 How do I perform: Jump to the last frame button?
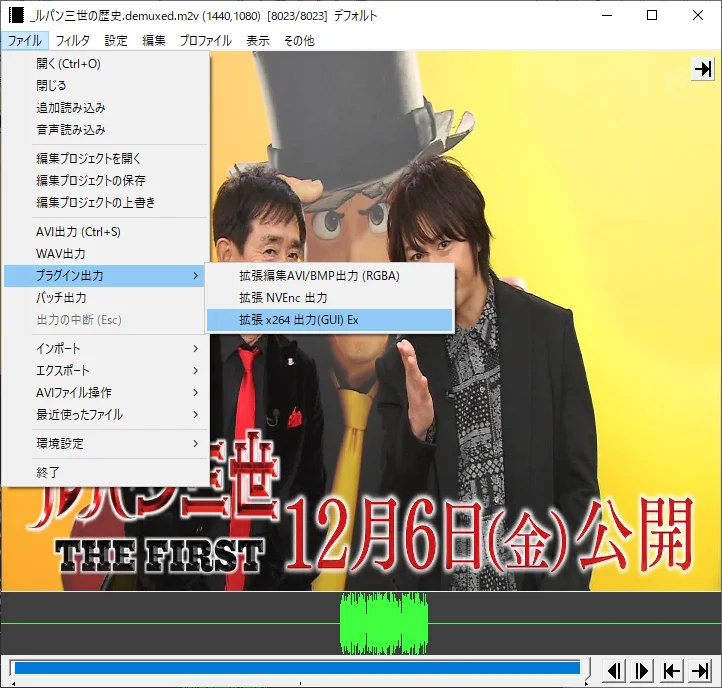tap(701, 670)
